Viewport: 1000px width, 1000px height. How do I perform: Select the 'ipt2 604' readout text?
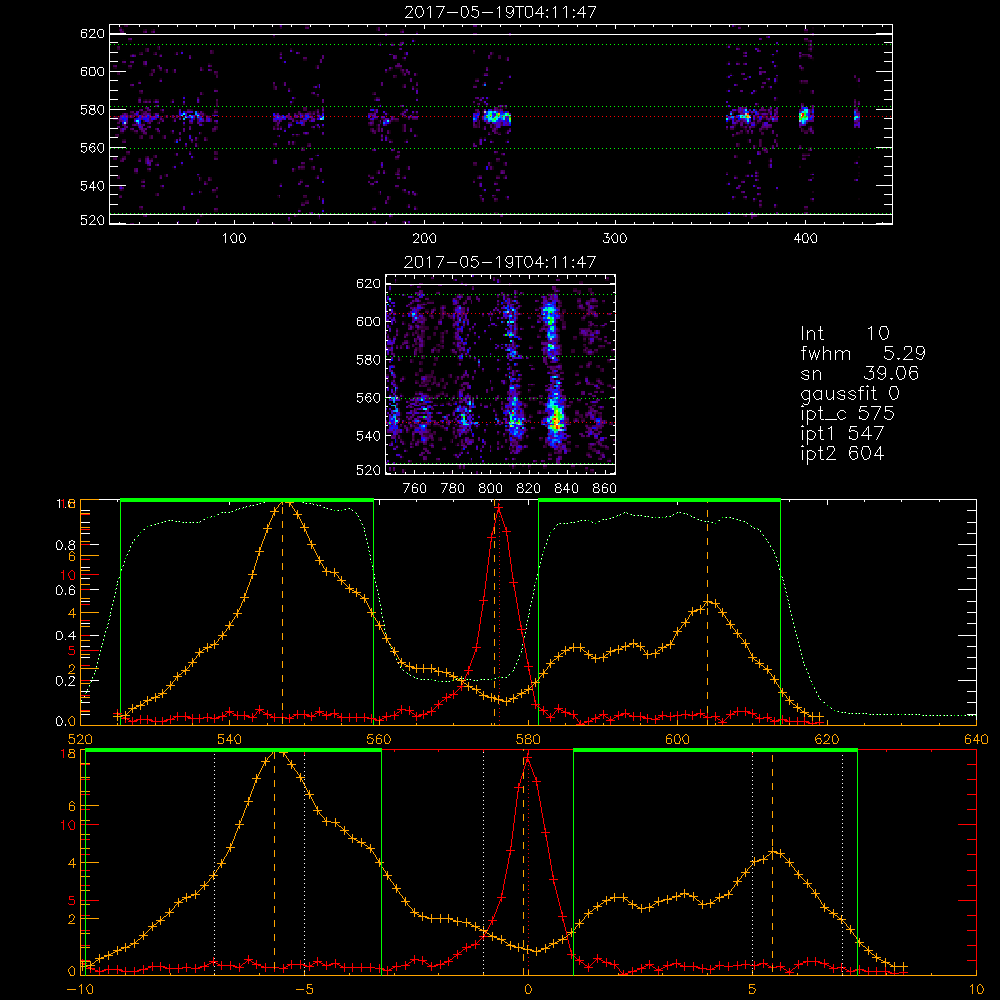(842, 453)
